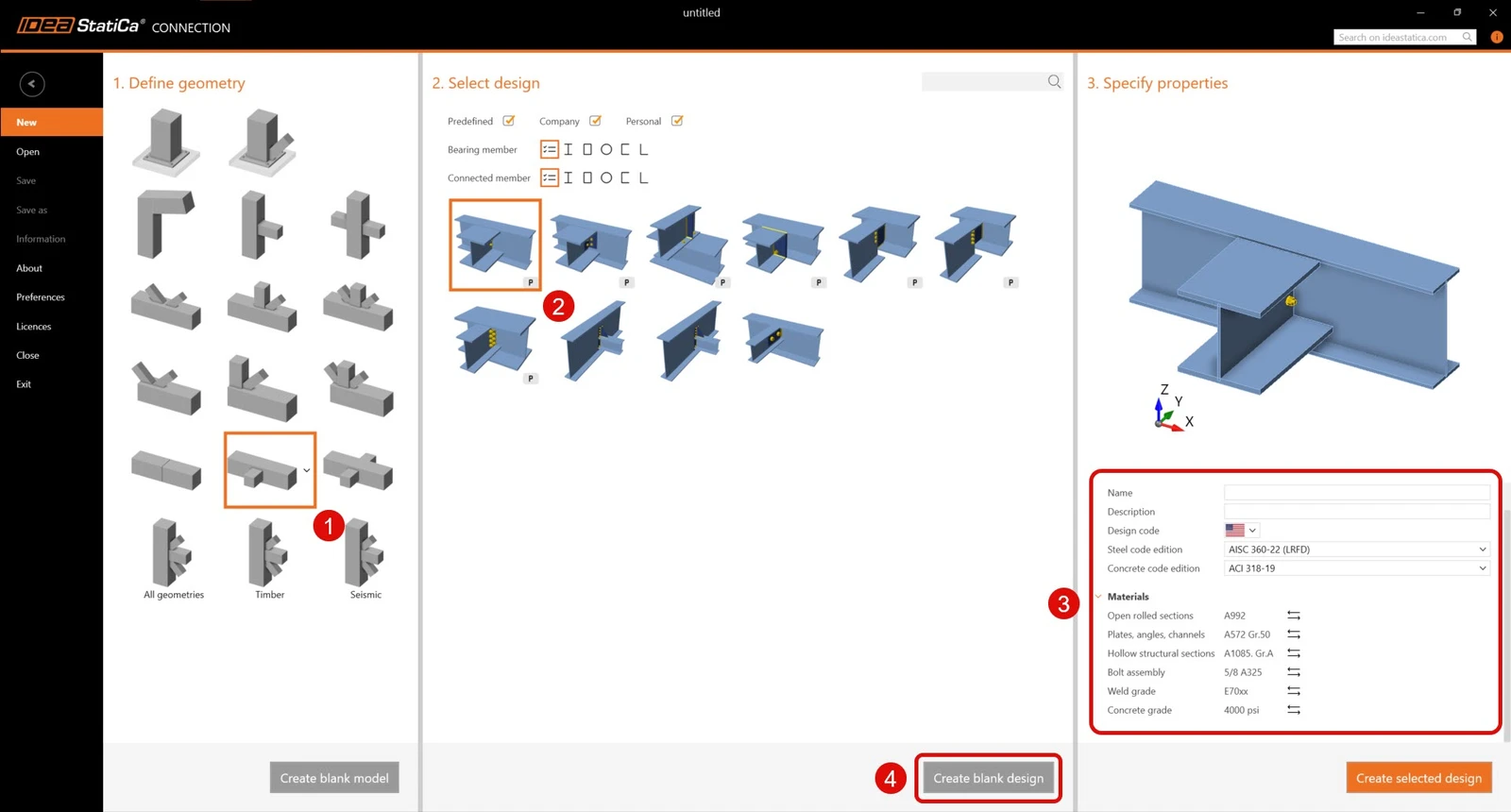1511x812 pixels.
Task: Filter bearing member by I-section shape
Action: pos(569,149)
